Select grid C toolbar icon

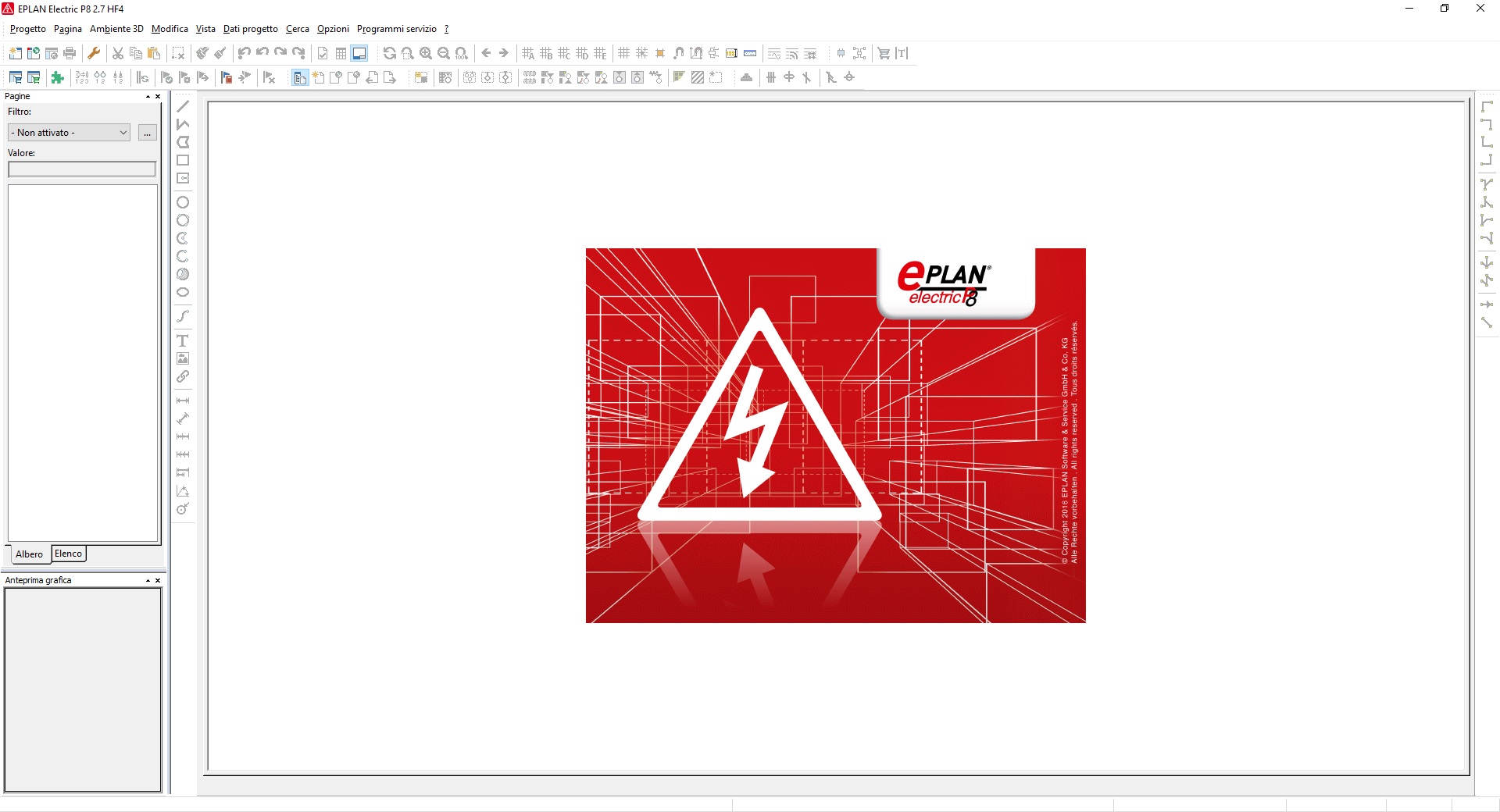564,53
